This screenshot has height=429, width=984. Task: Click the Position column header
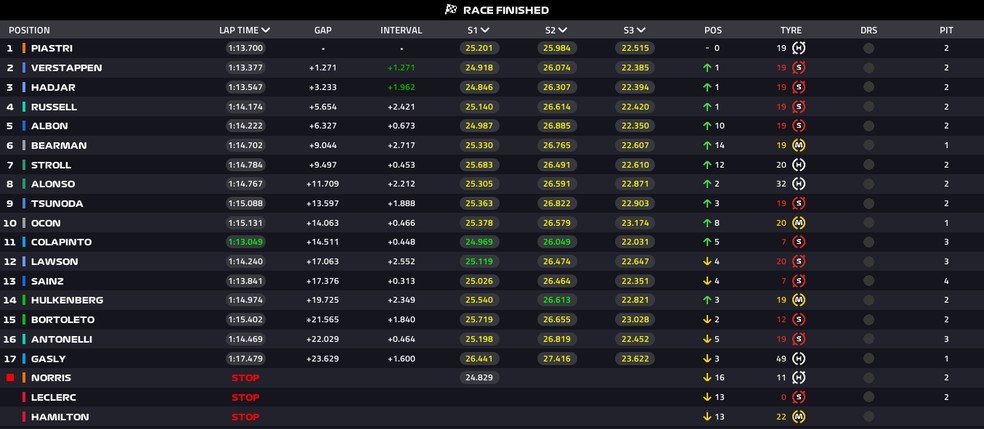tap(29, 30)
